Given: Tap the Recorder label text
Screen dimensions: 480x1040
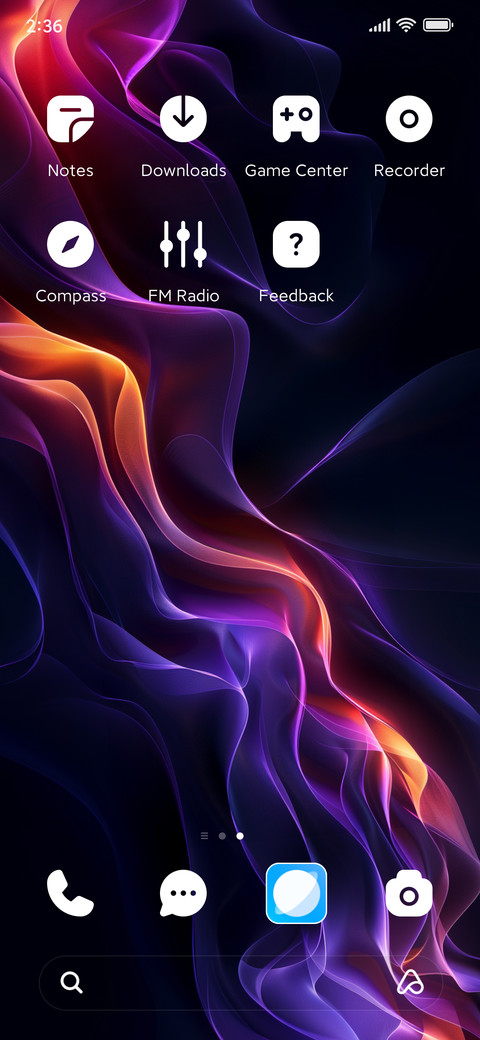Looking at the screenshot, I should pos(409,170).
